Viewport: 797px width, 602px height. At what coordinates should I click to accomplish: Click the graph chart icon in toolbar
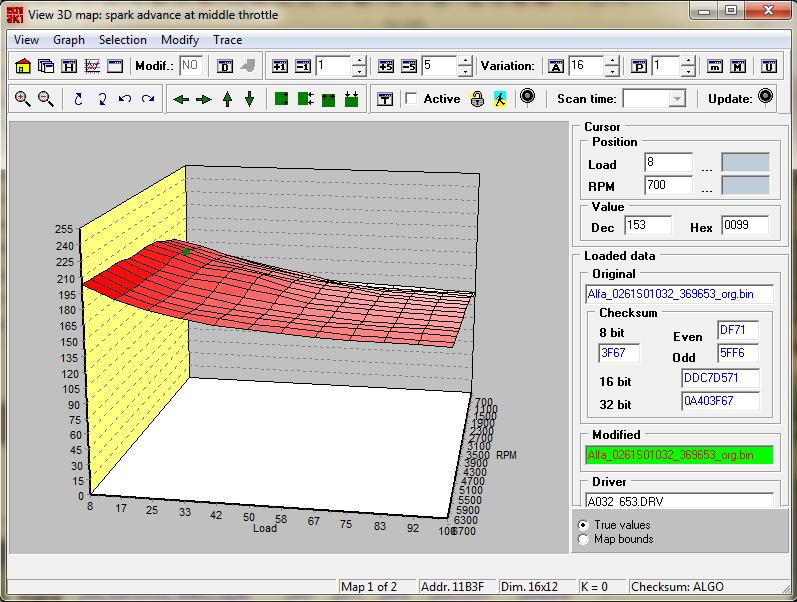pos(92,66)
